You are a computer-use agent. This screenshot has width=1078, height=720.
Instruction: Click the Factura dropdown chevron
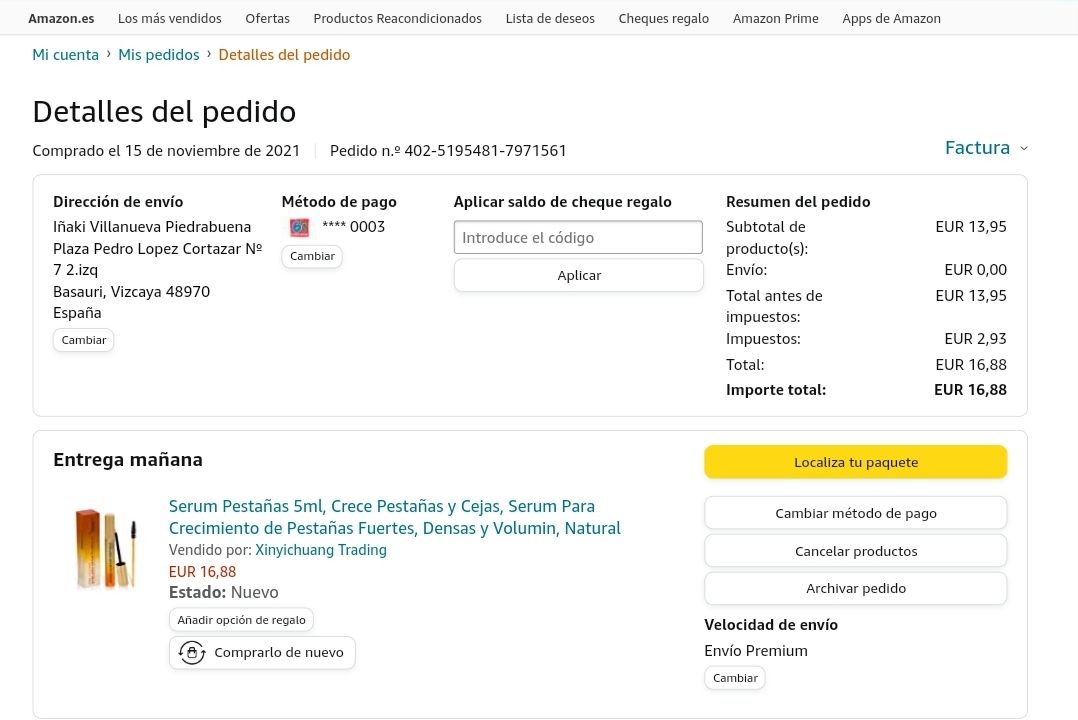point(1023,149)
